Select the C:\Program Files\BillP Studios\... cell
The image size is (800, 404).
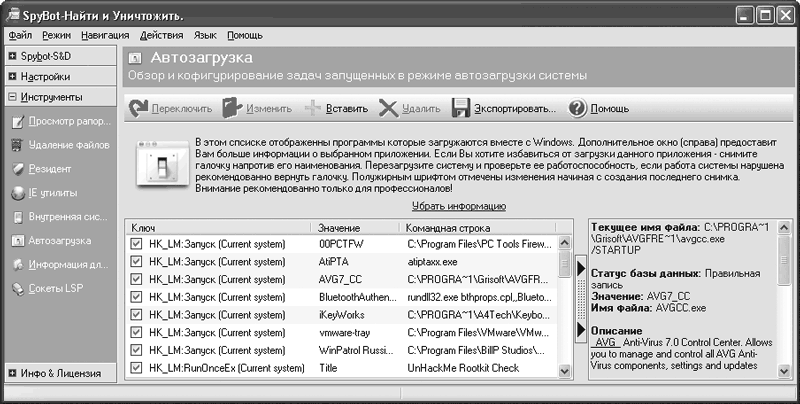(476, 350)
